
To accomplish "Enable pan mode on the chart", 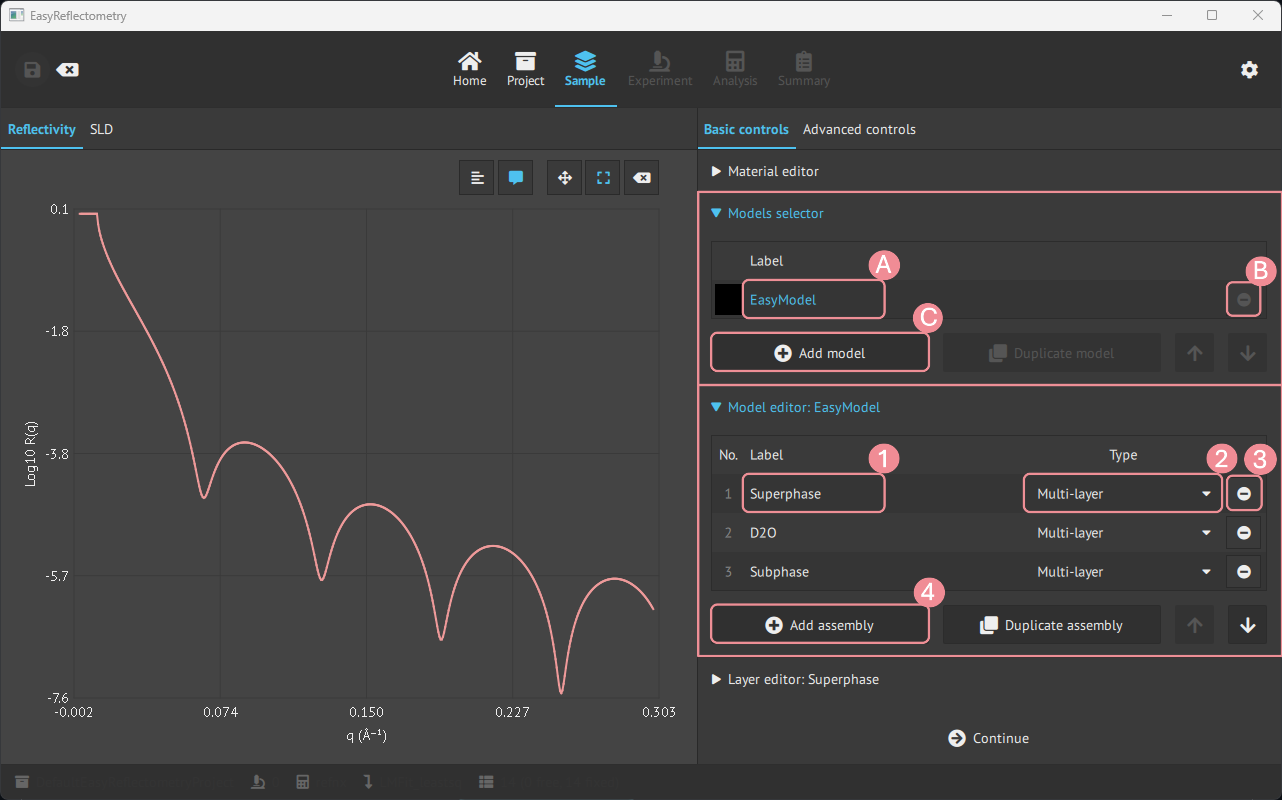I will tap(564, 178).
